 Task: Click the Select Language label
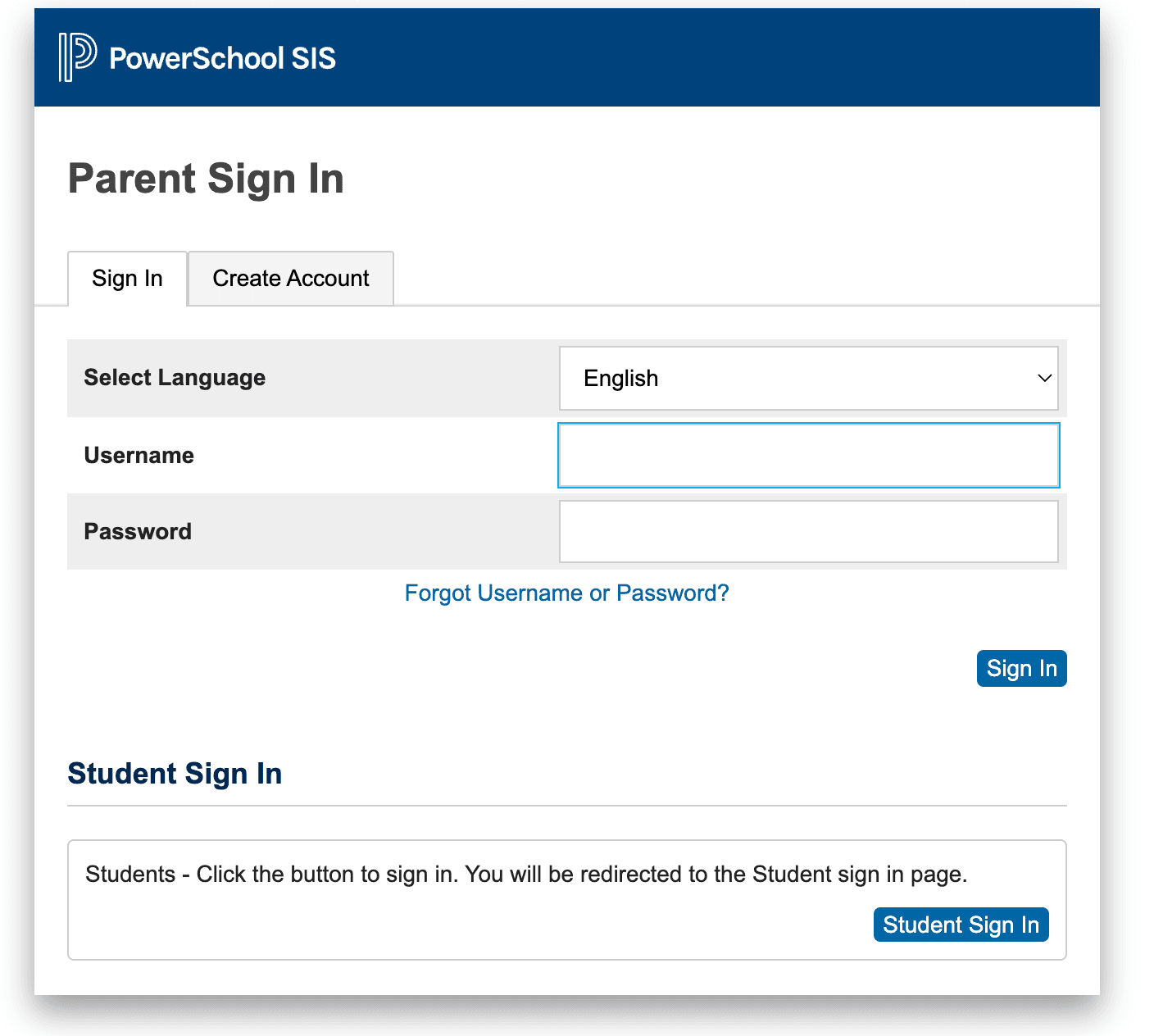pos(174,378)
